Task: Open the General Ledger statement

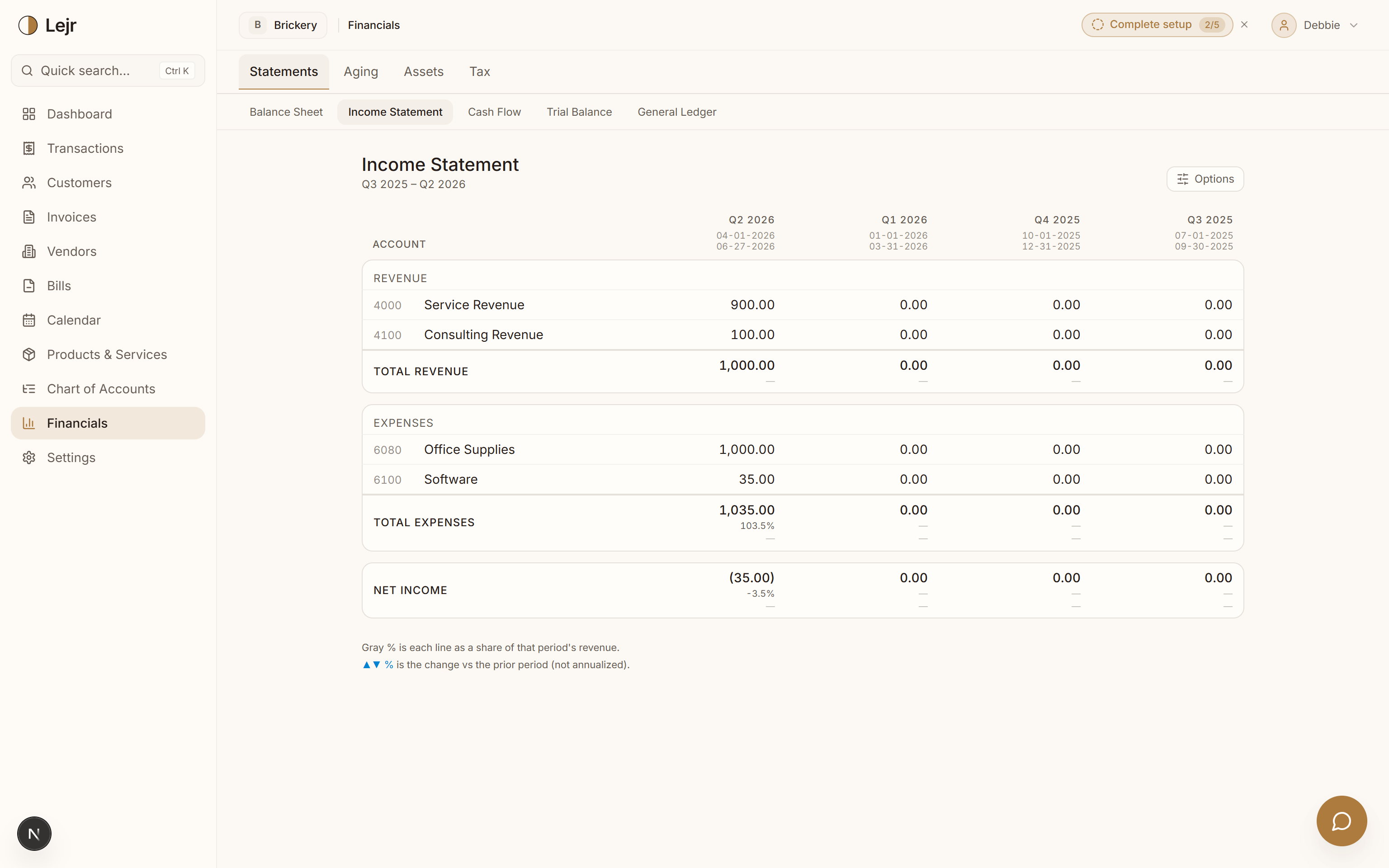Action: [x=677, y=112]
